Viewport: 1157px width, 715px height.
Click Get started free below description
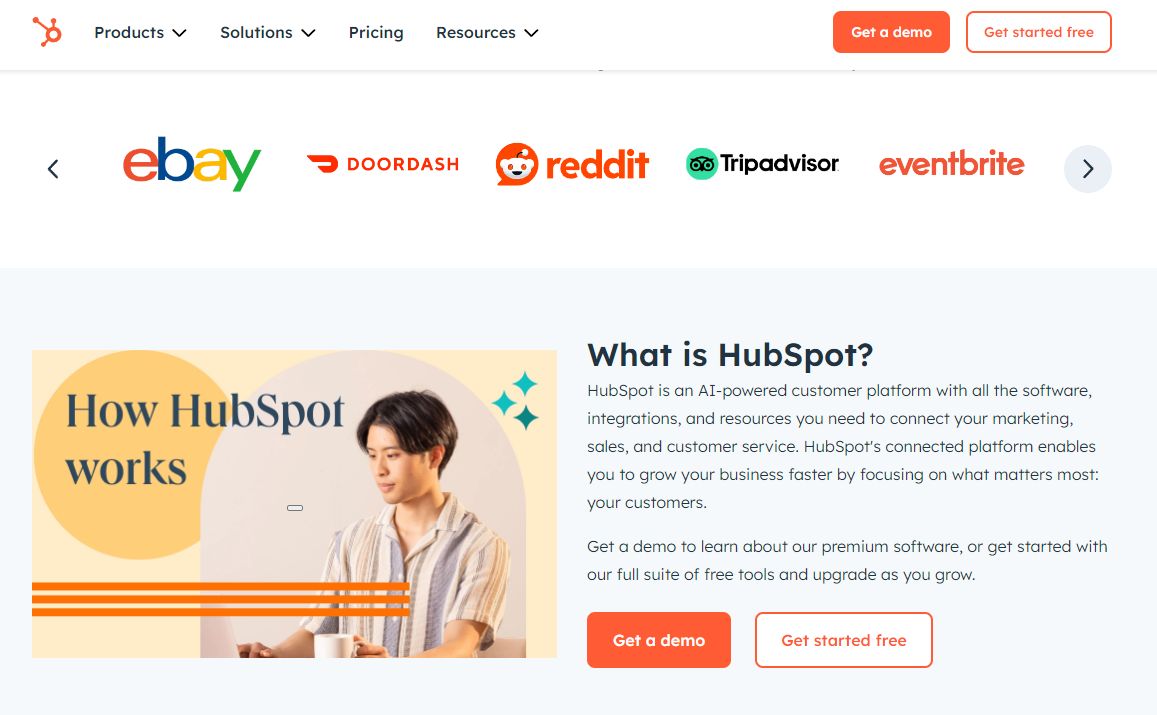pos(843,640)
